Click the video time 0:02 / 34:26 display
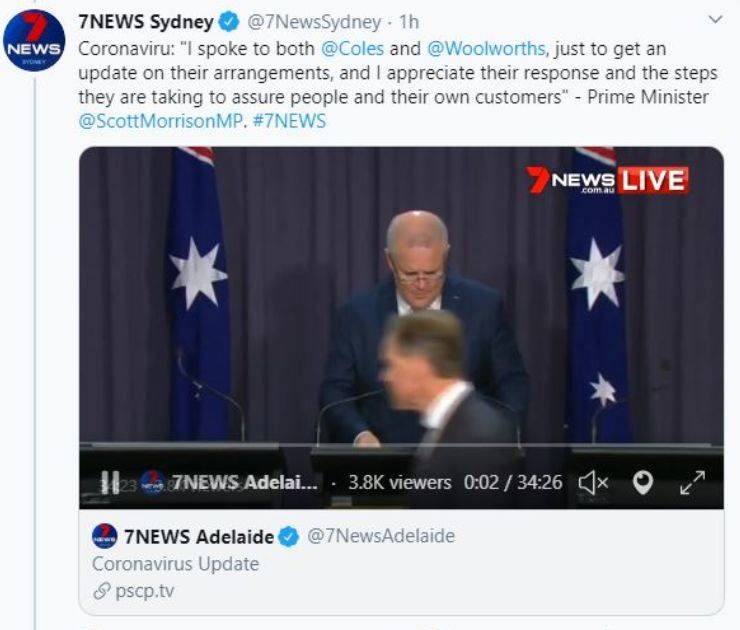 [513, 482]
